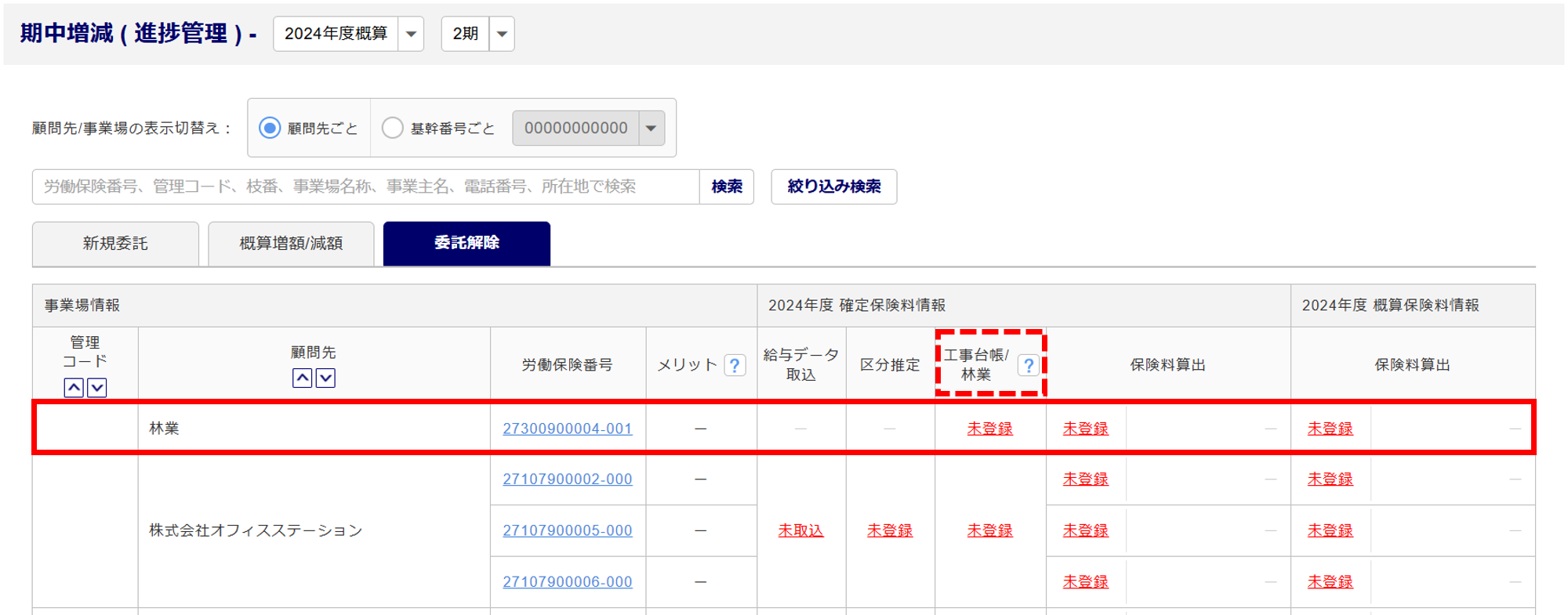Sort 顧問先 column descending with down arrow

[325, 378]
